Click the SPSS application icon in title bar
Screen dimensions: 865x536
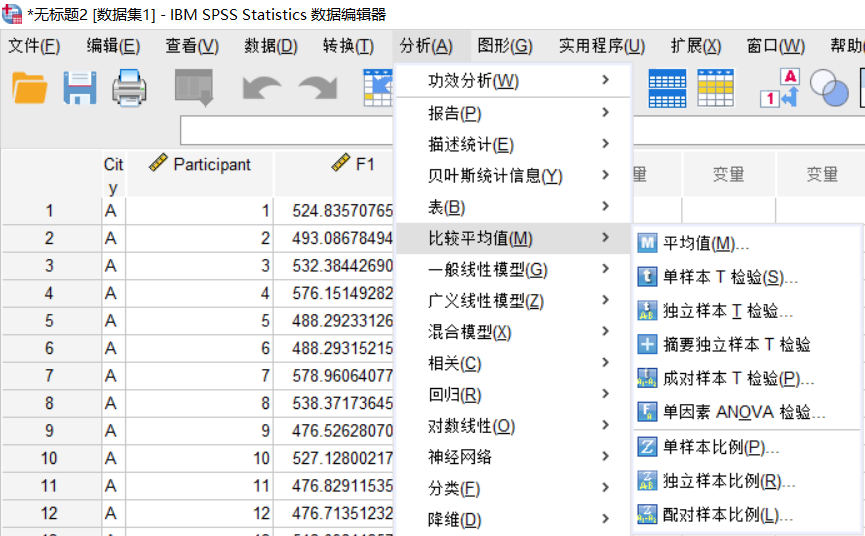pos(12,14)
